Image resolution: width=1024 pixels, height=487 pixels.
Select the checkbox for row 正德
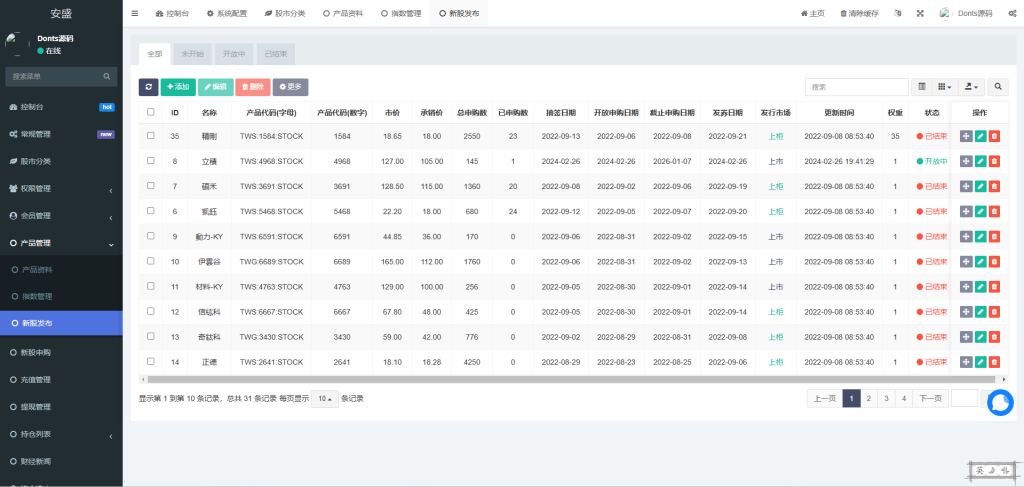[151, 361]
